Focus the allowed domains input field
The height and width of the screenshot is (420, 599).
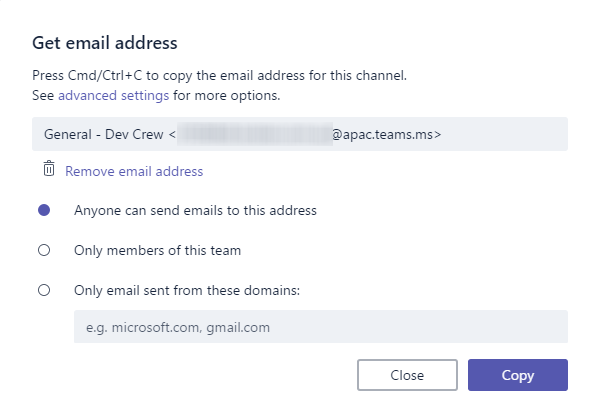click(321, 327)
